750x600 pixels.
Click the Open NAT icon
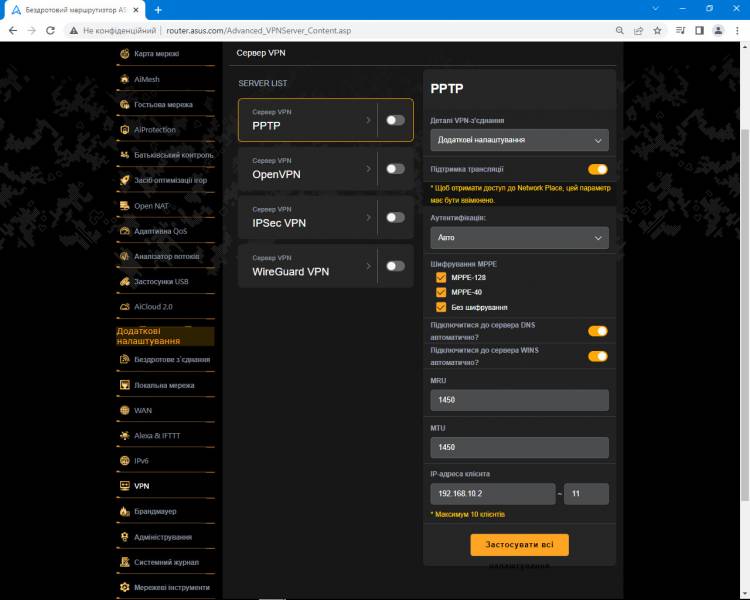125,206
